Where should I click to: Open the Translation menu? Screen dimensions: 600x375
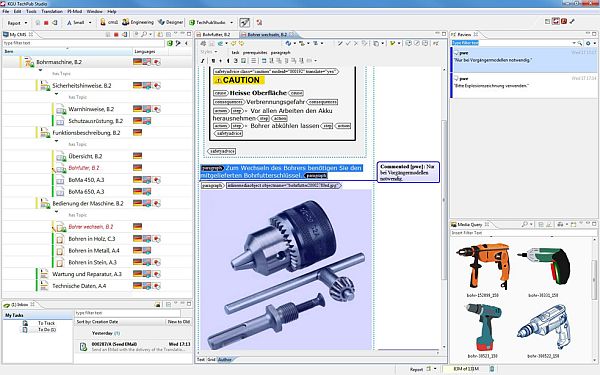(52, 11)
